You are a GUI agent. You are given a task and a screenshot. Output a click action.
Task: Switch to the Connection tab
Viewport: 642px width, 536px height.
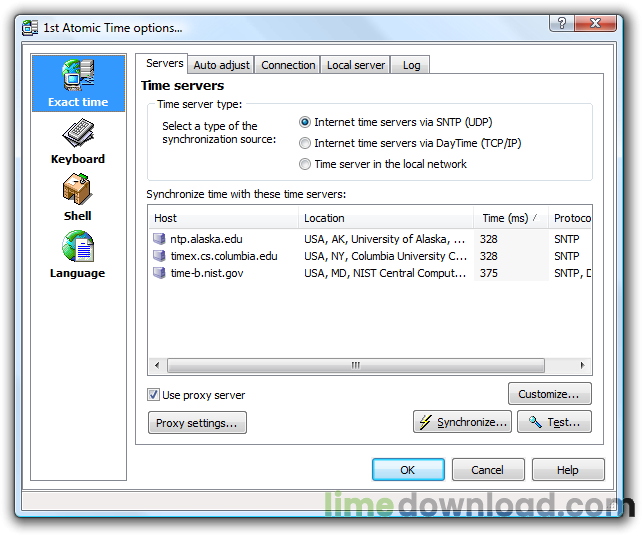[x=288, y=65]
